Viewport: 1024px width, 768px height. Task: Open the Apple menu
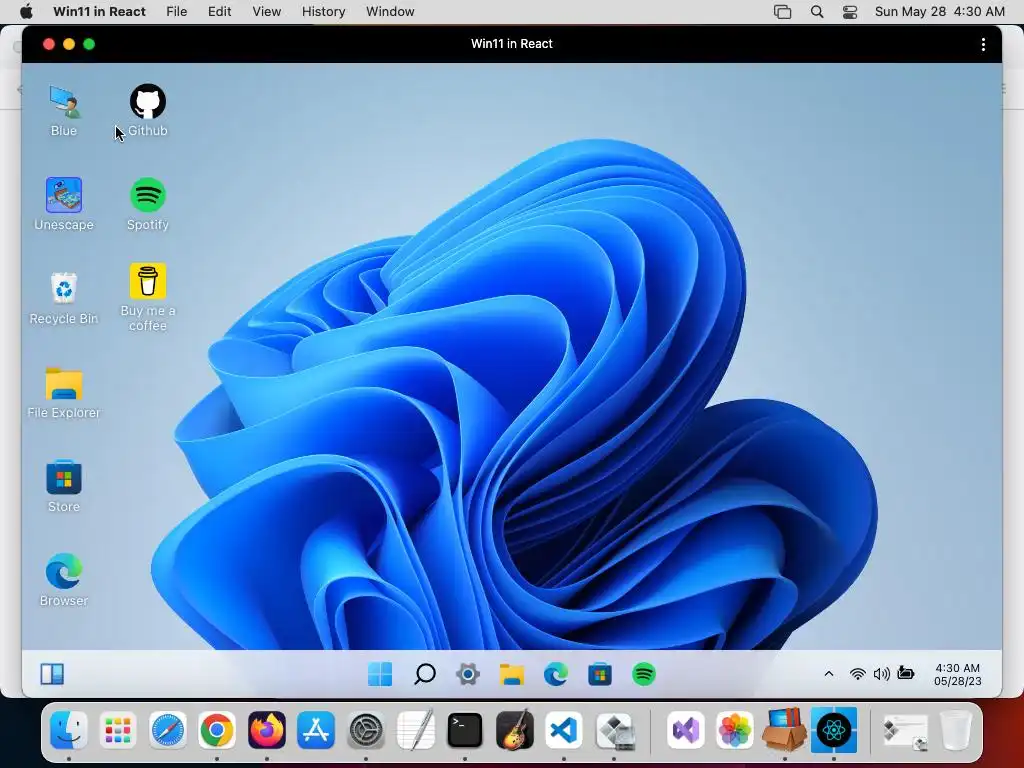pyautogui.click(x=27, y=12)
